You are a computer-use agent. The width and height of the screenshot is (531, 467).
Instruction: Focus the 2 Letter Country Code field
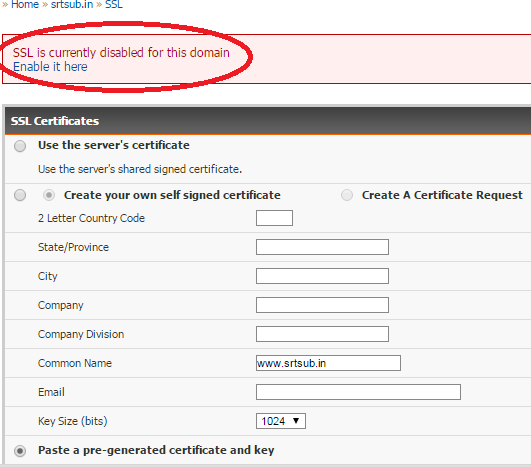pos(274,218)
